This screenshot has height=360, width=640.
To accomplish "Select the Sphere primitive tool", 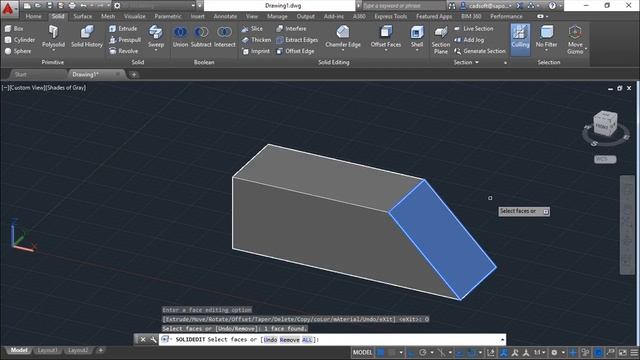I will point(18,51).
